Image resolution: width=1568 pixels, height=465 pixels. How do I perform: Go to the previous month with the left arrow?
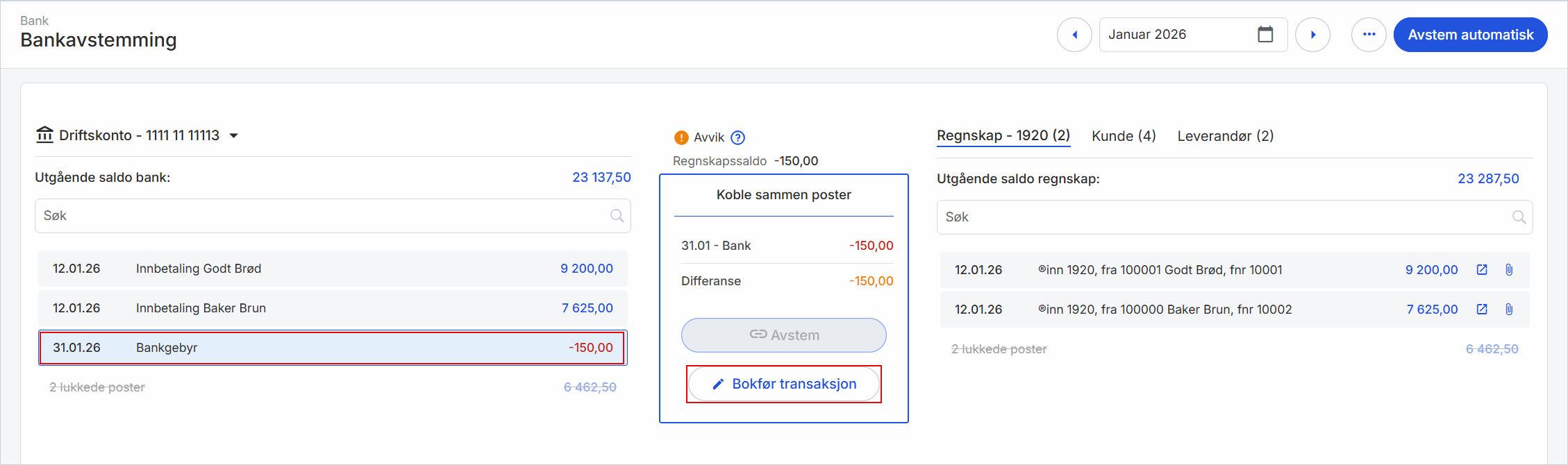click(1074, 34)
